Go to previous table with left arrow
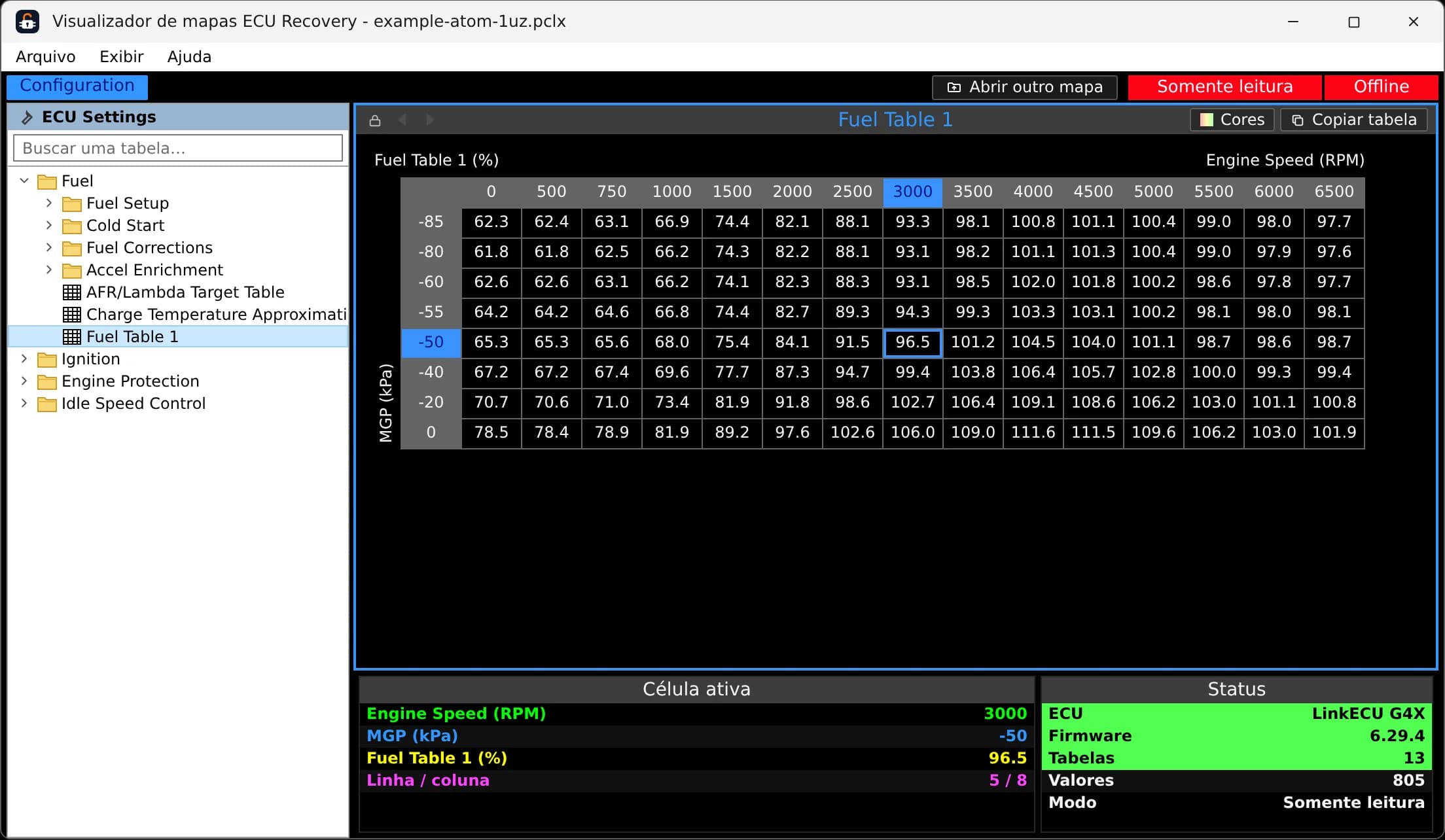The height and width of the screenshot is (840, 1445). pyautogui.click(x=402, y=120)
